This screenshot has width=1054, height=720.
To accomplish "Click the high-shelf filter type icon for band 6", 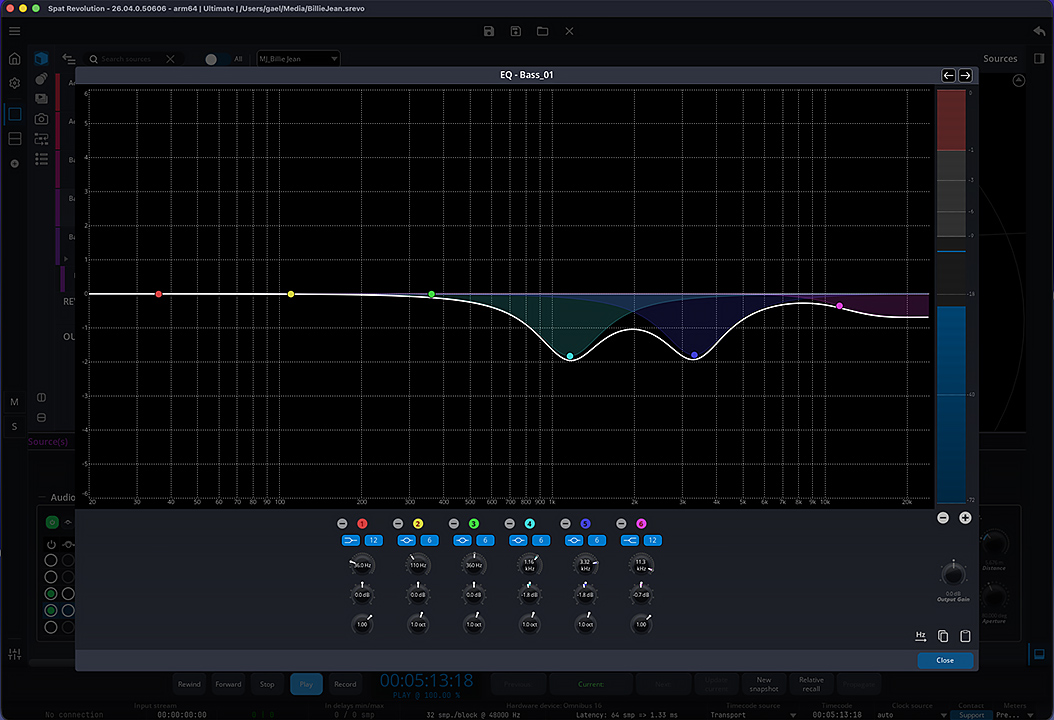I will (x=630, y=540).
